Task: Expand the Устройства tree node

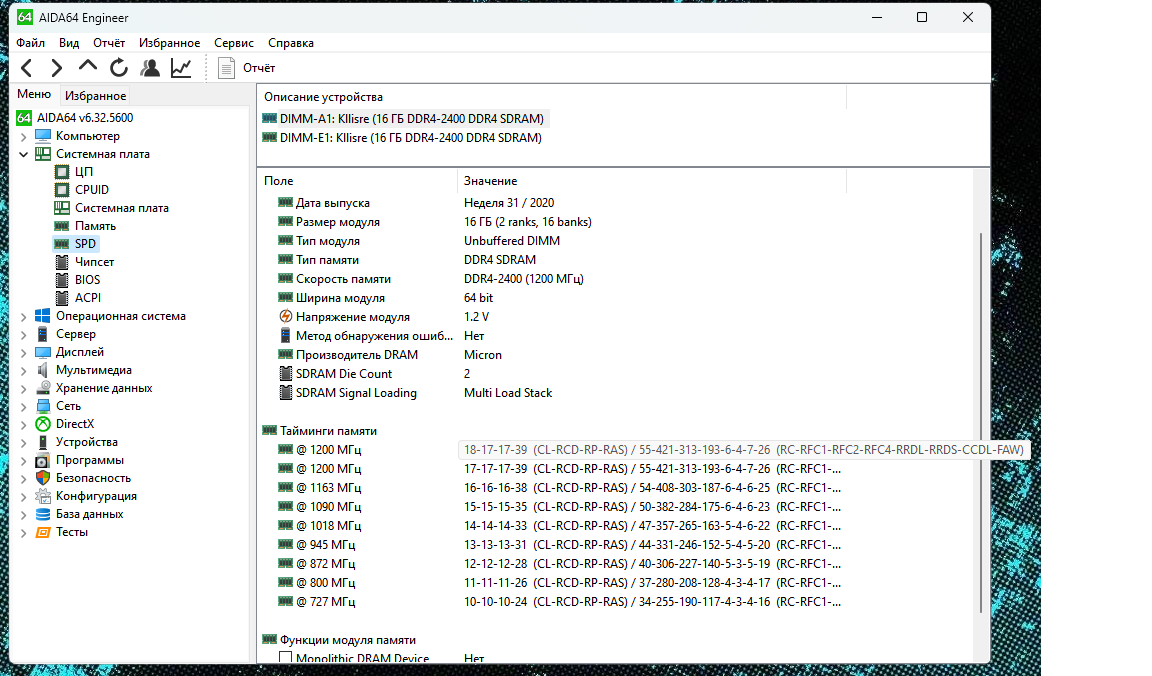Action: [x=24, y=442]
